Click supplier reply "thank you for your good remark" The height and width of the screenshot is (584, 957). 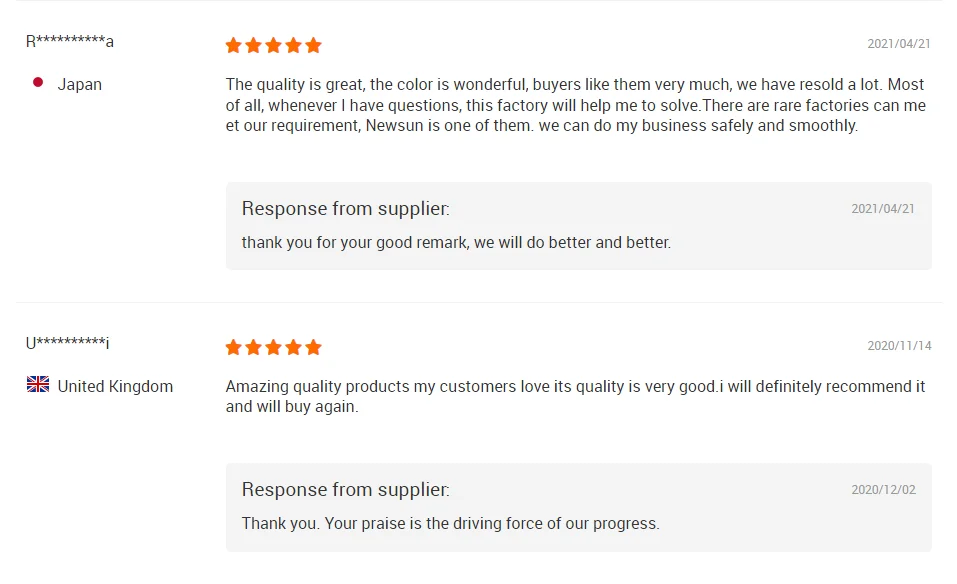(456, 242)
